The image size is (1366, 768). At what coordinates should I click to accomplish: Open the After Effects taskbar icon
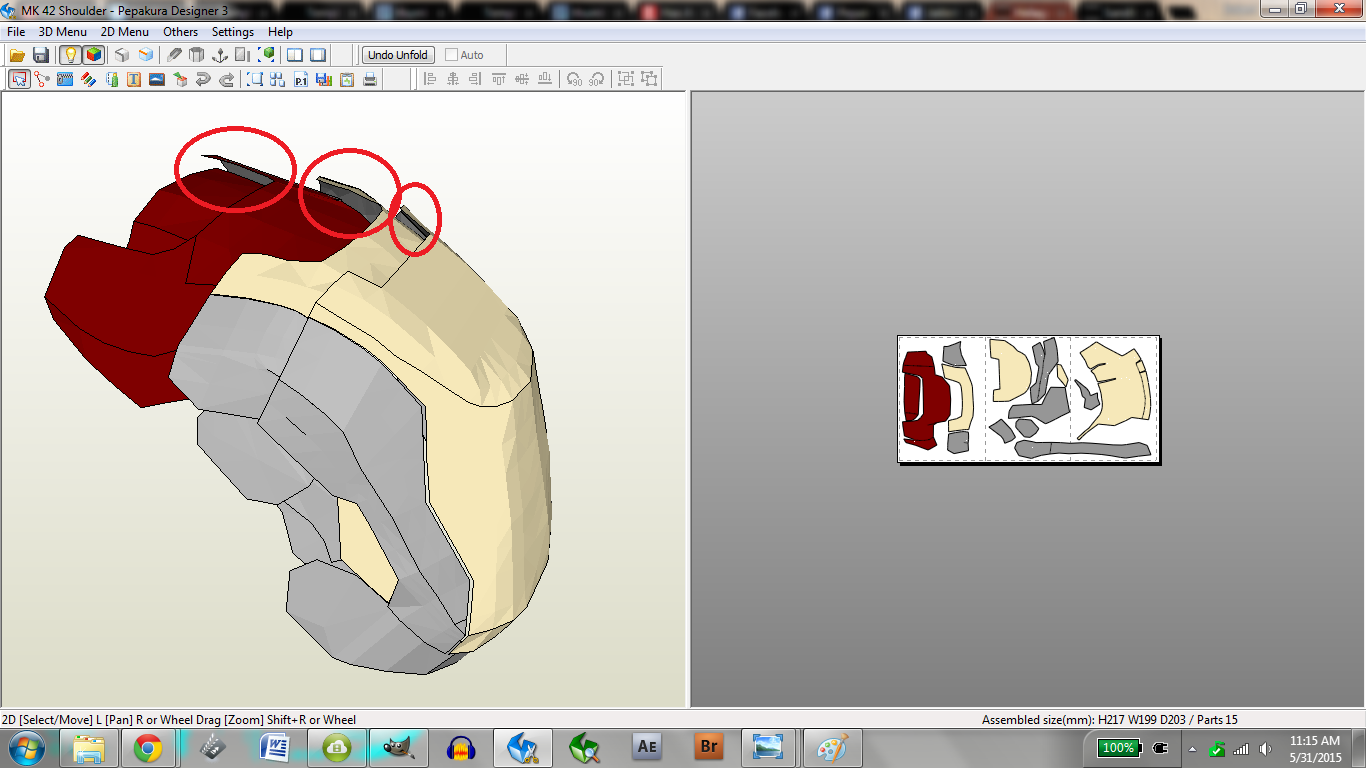[x=647, y=747]
